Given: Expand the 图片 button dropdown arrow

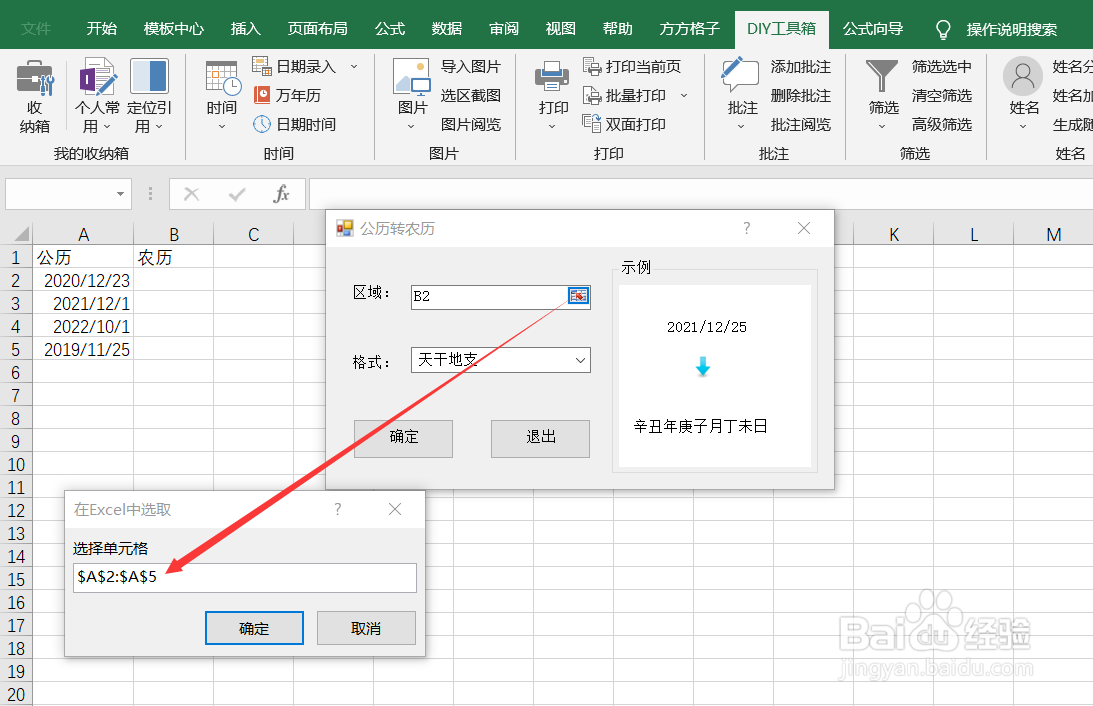Looking at the screenshot, I should point(411,126).
